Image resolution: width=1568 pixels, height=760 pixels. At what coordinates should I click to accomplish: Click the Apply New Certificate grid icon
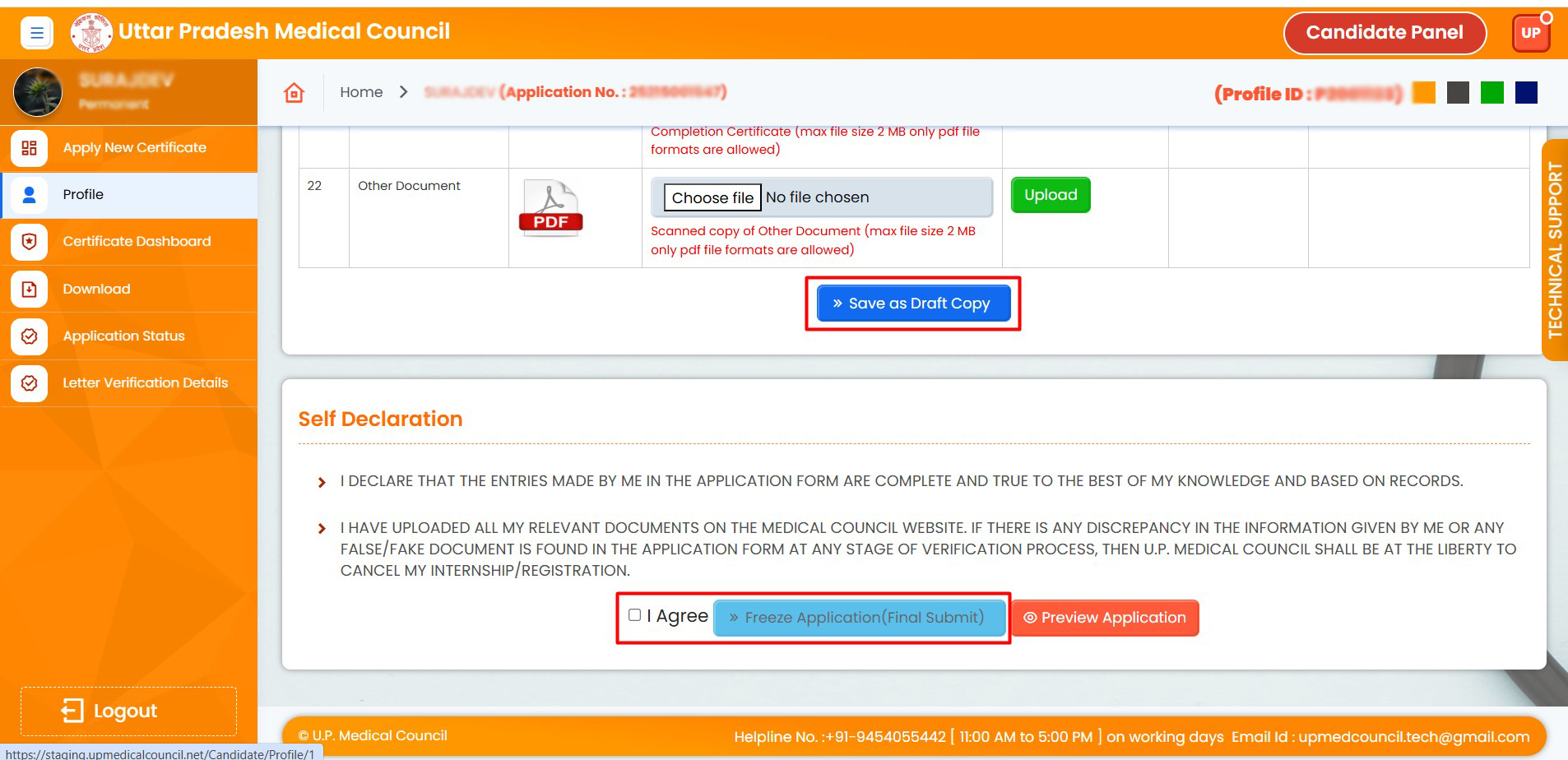(30, 148)
